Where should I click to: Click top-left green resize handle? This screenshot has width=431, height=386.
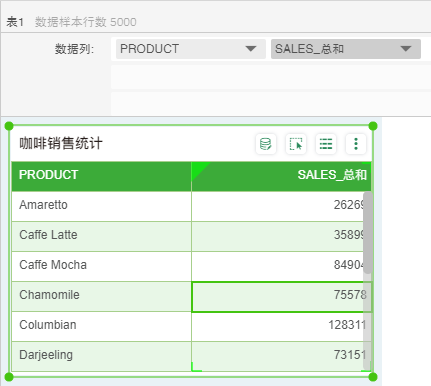9,126
